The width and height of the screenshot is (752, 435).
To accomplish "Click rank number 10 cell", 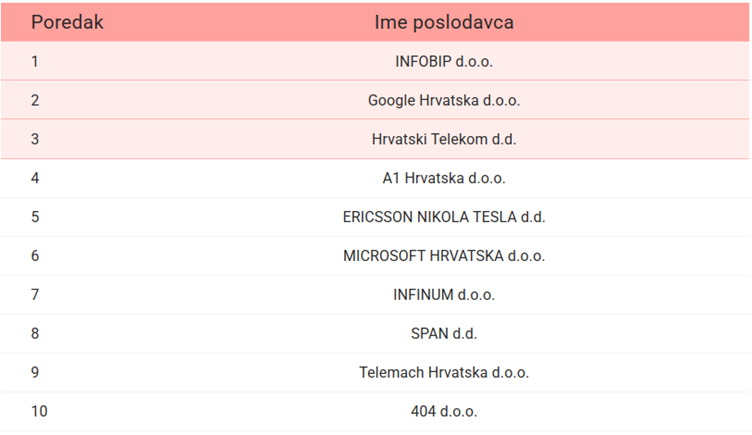I will pyautogui.click(x=39, y=411).
